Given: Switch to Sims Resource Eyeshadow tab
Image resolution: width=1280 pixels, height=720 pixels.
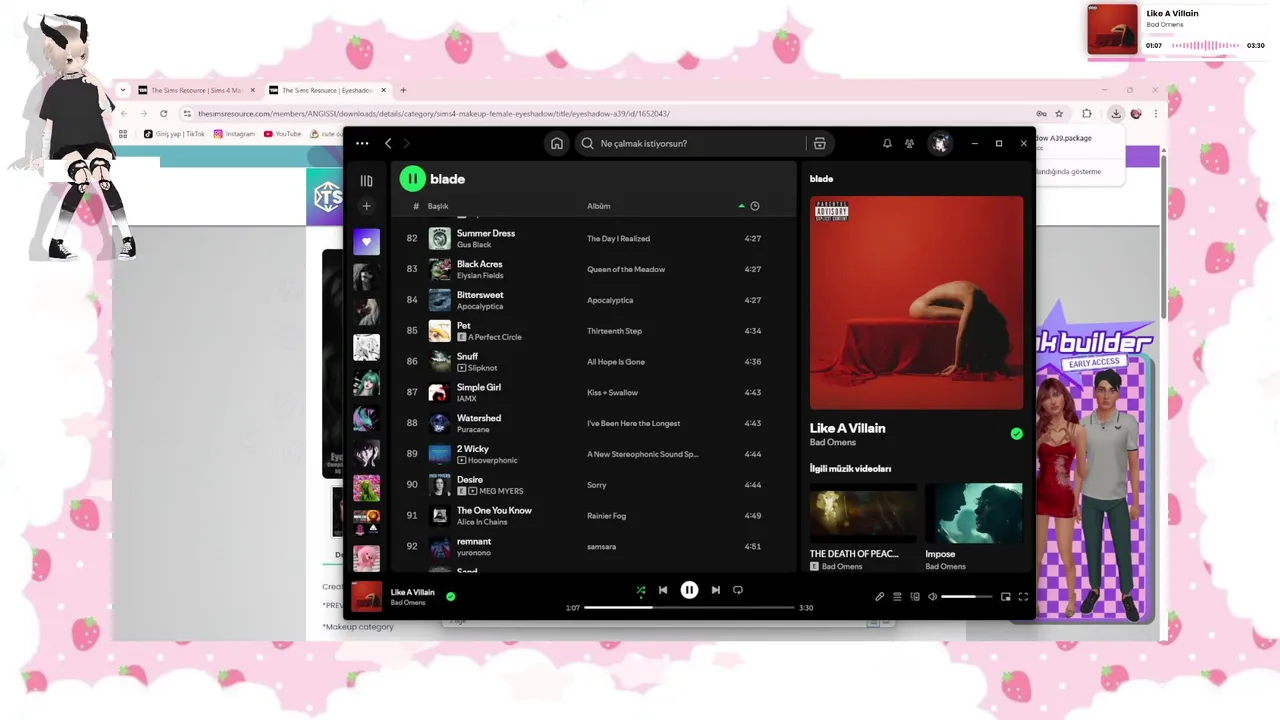Looking at the screenshot, I should pos(327,90).
